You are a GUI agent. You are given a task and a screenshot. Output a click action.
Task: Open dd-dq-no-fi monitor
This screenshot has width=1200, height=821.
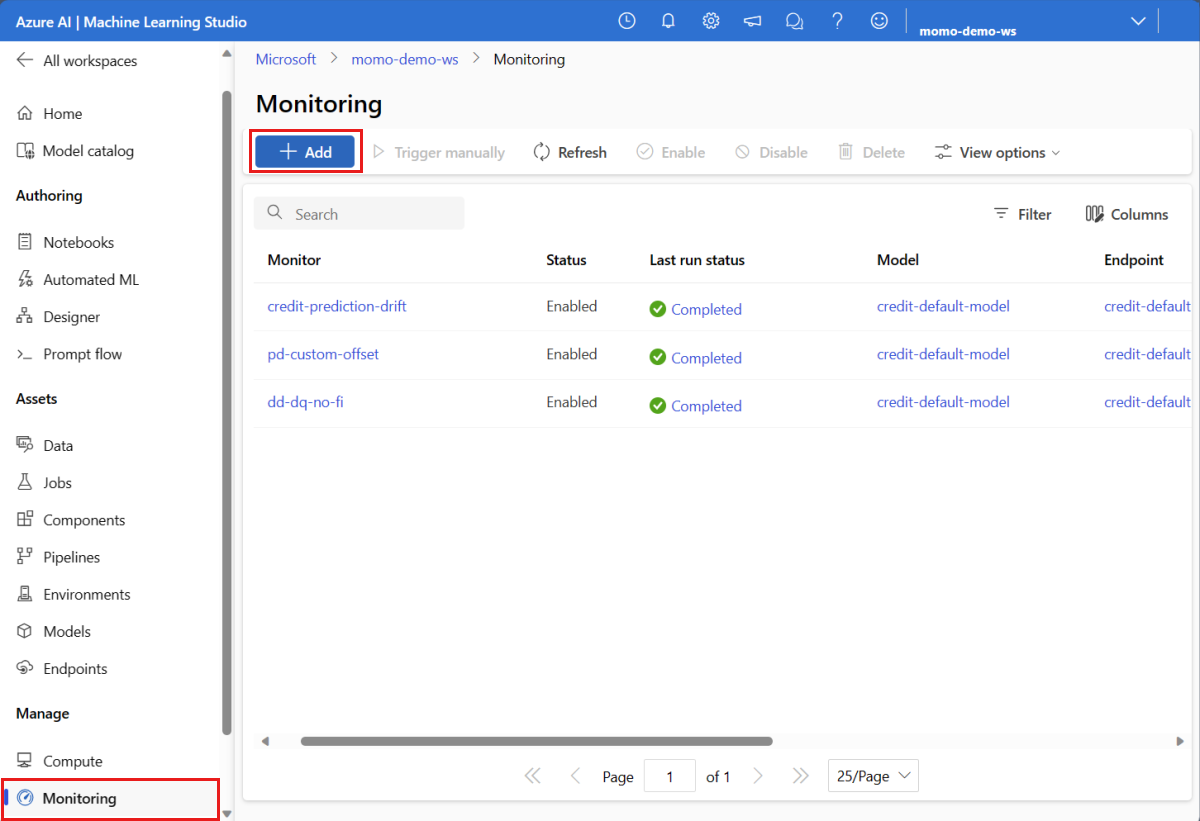coord(305,402)
